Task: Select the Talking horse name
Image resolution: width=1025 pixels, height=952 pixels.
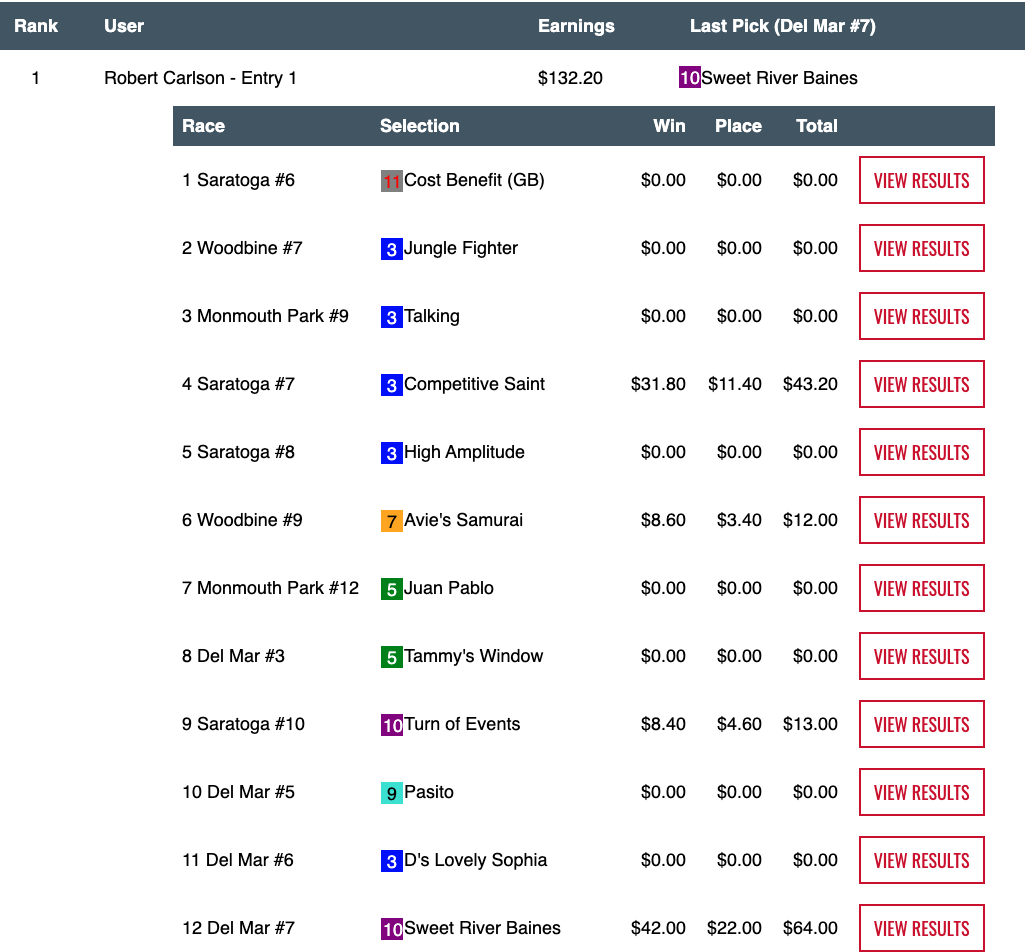Action: (432, 316)
